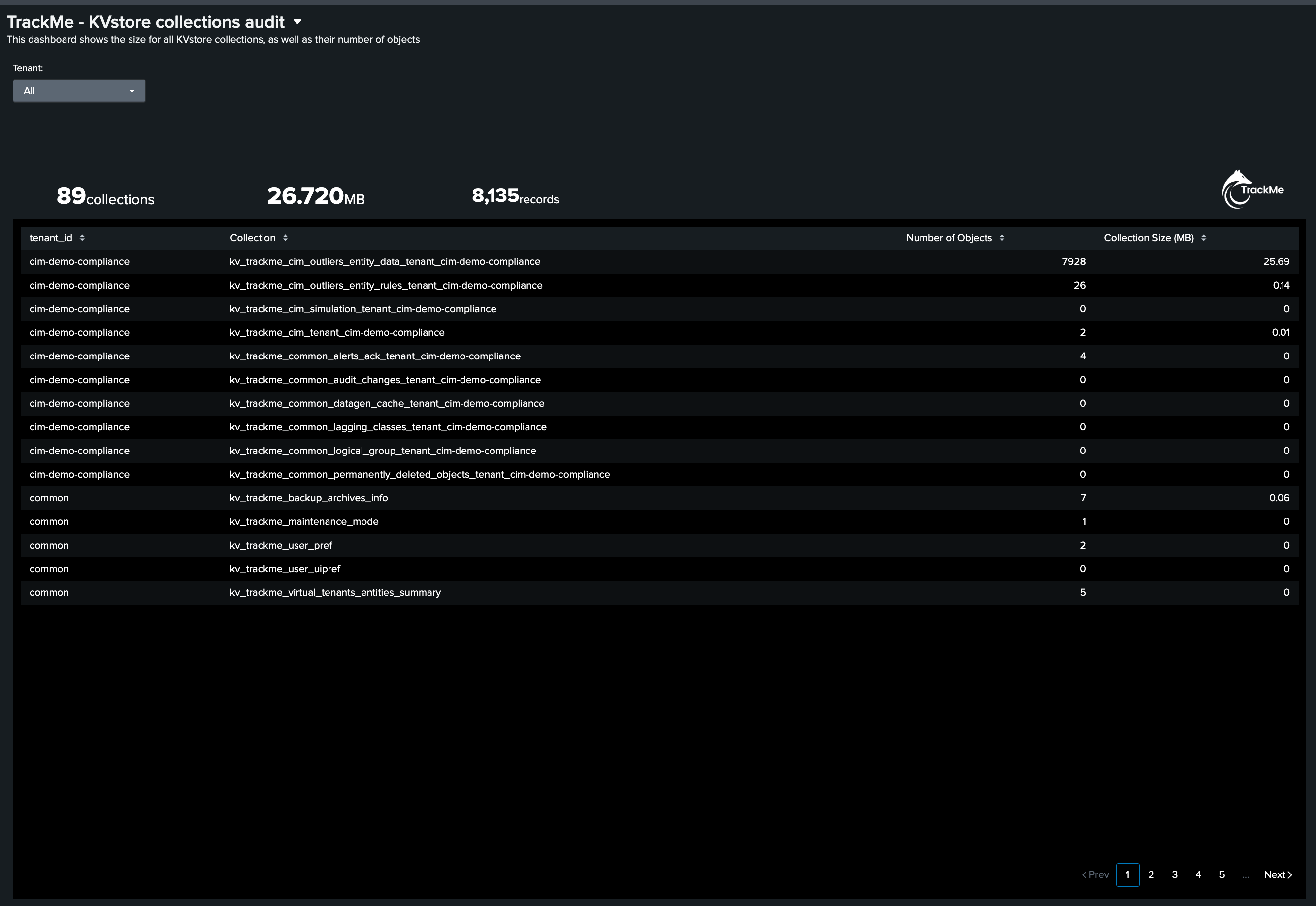Select kv_trackme_backup_archives_info collection row
Screen dimensions: 1316x906
tap(309, 498)
